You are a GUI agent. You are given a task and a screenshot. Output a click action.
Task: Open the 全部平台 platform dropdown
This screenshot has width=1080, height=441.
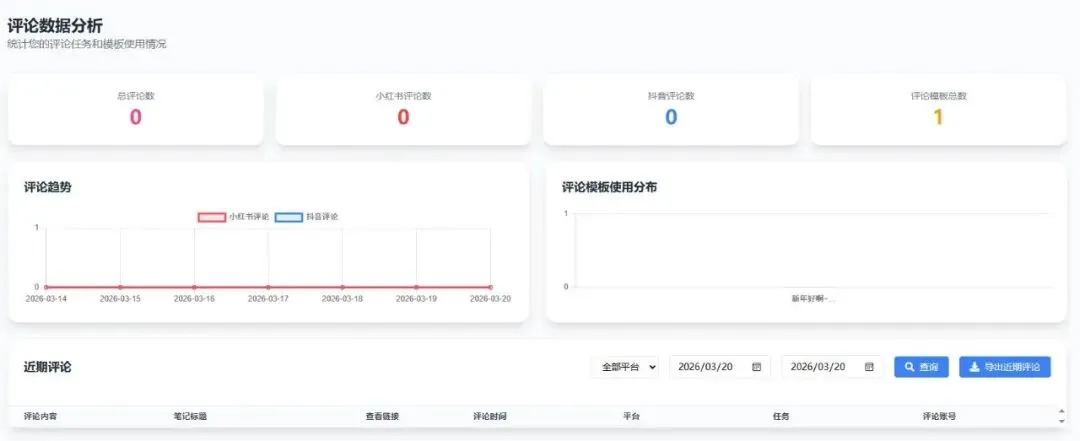625,367
